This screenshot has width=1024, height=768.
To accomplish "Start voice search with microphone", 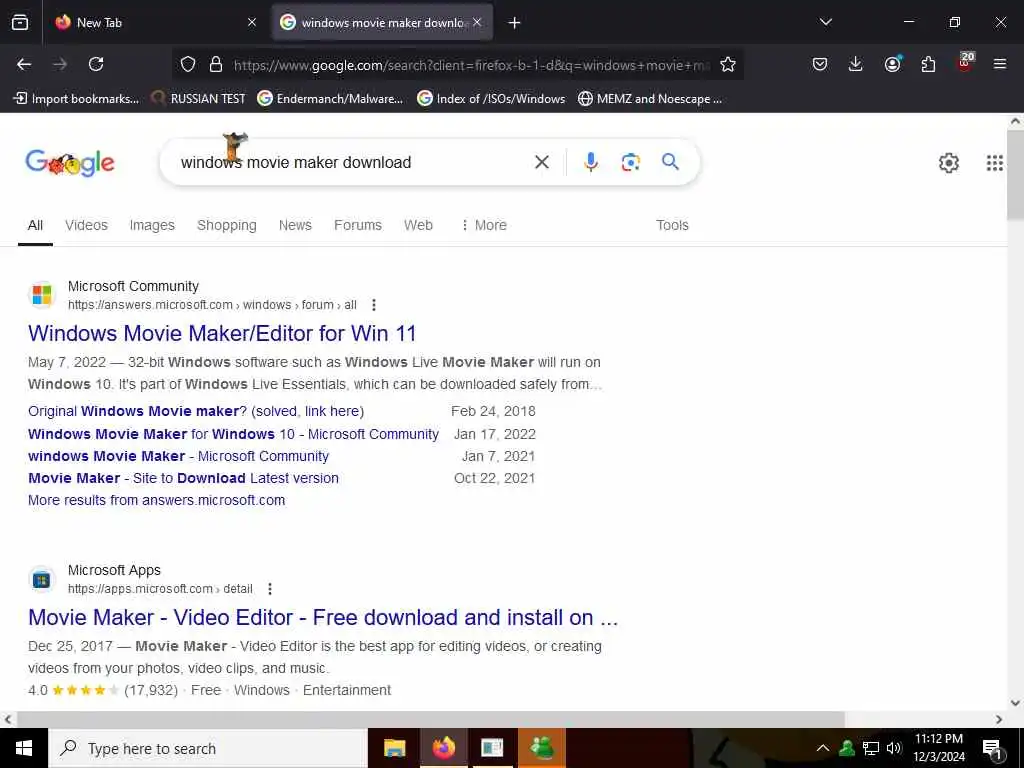I will click(590, 162).
